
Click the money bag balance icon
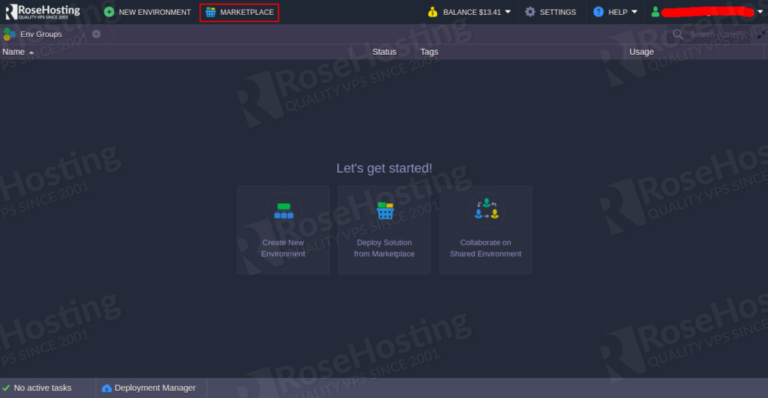tap(432, 12)
